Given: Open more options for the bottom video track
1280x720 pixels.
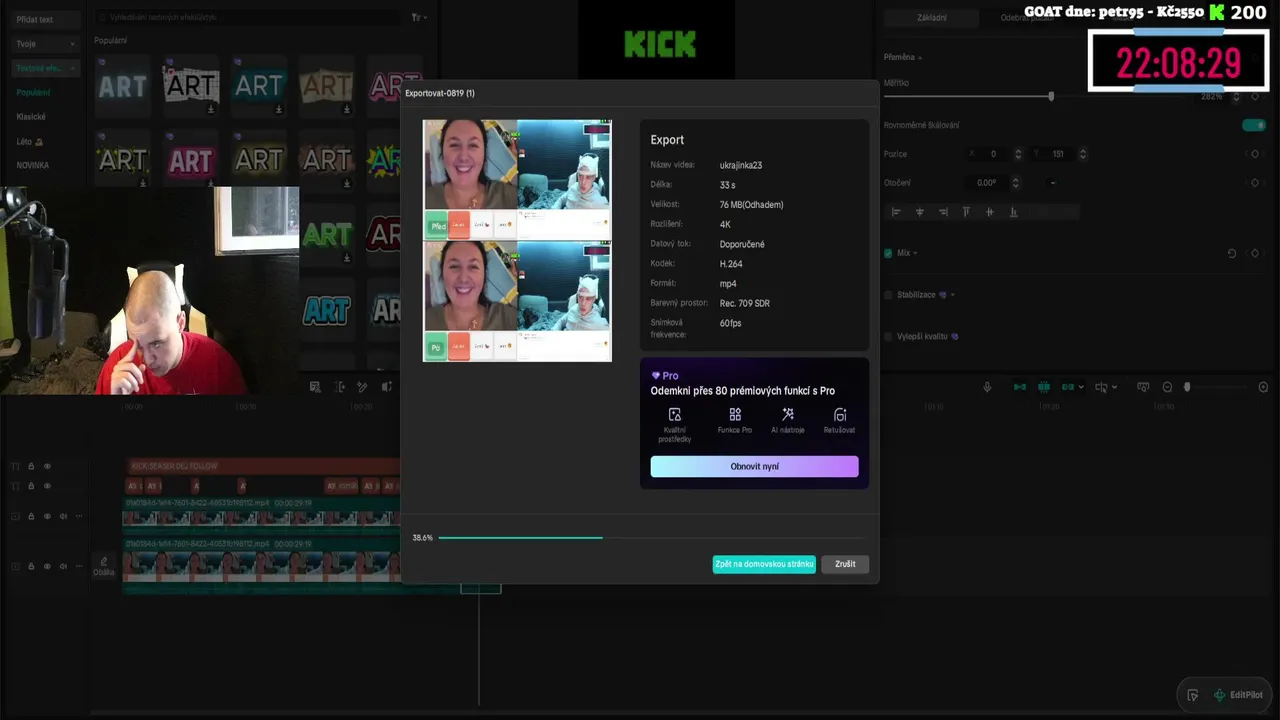Looking at the screenshot, I should pos(79,567).
